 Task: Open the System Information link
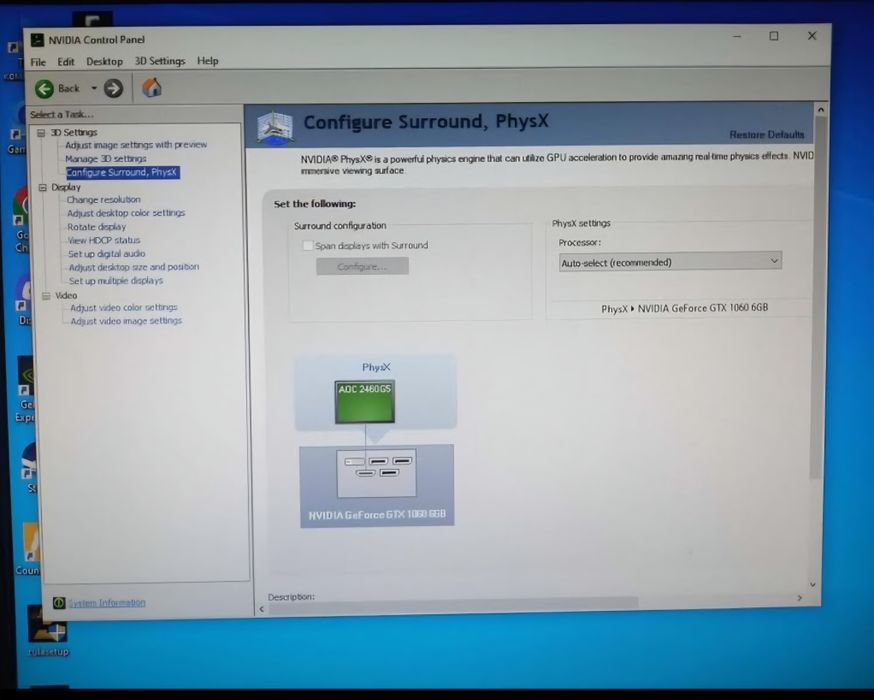[x=106, y=602]
